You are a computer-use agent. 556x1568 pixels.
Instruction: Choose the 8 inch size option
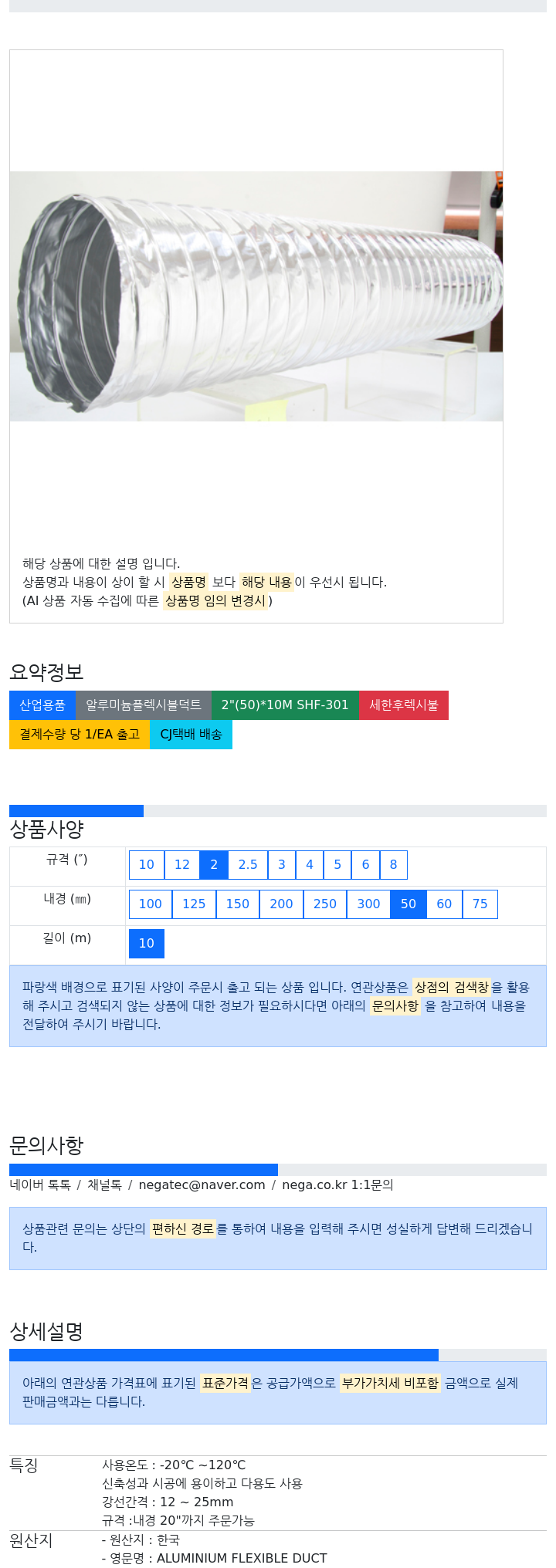pyautogui.click(x=393, y=865)
